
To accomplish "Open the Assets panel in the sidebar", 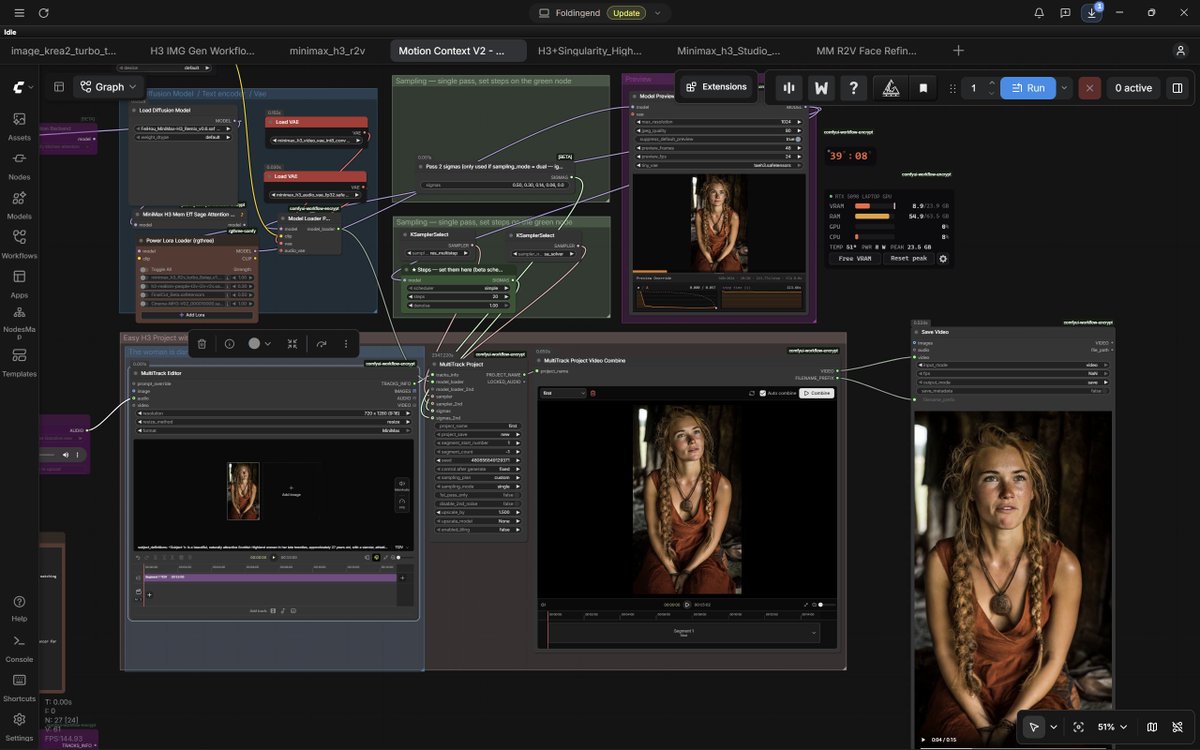I will 19,125.
